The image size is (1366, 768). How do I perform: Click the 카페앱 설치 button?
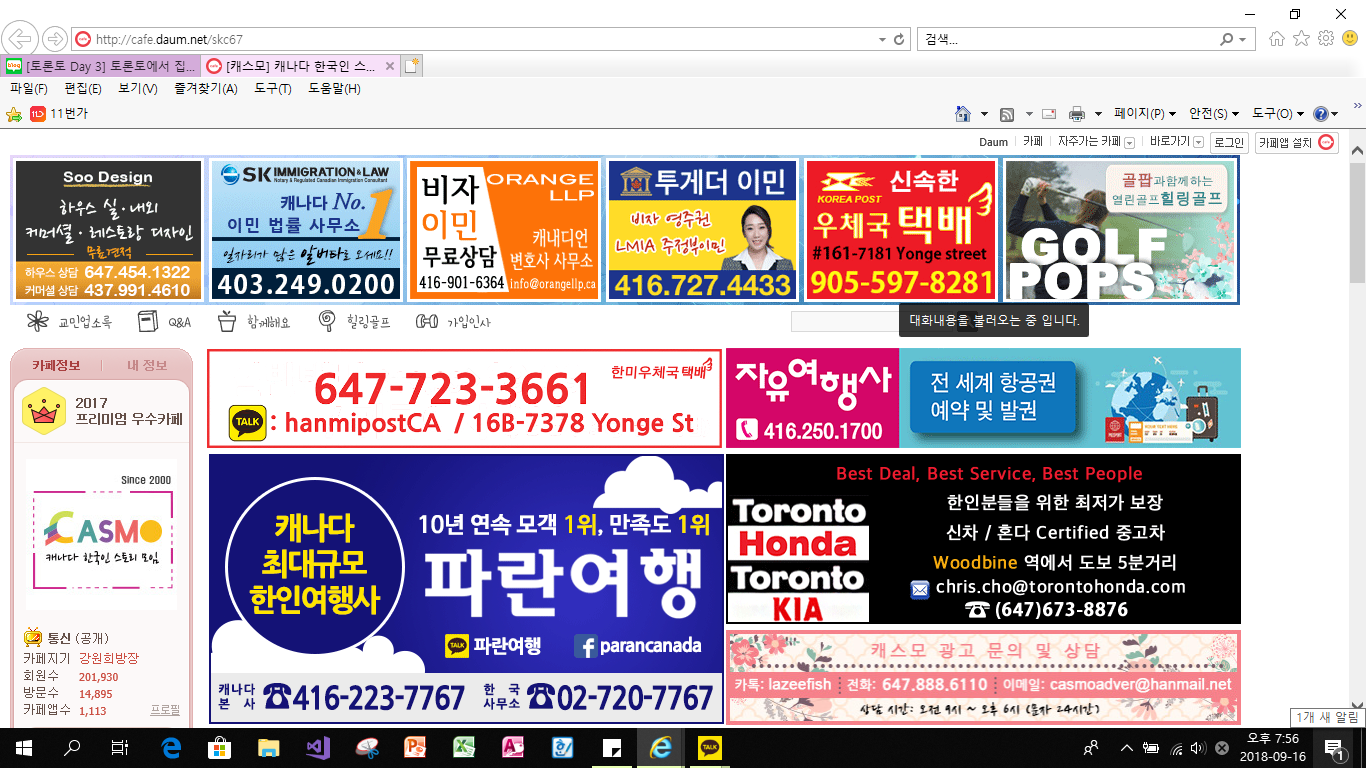point(1296,142)
